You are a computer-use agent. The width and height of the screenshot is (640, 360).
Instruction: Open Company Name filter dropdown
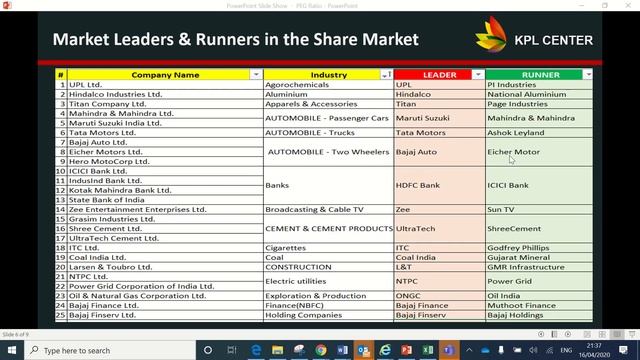point(256,75)
